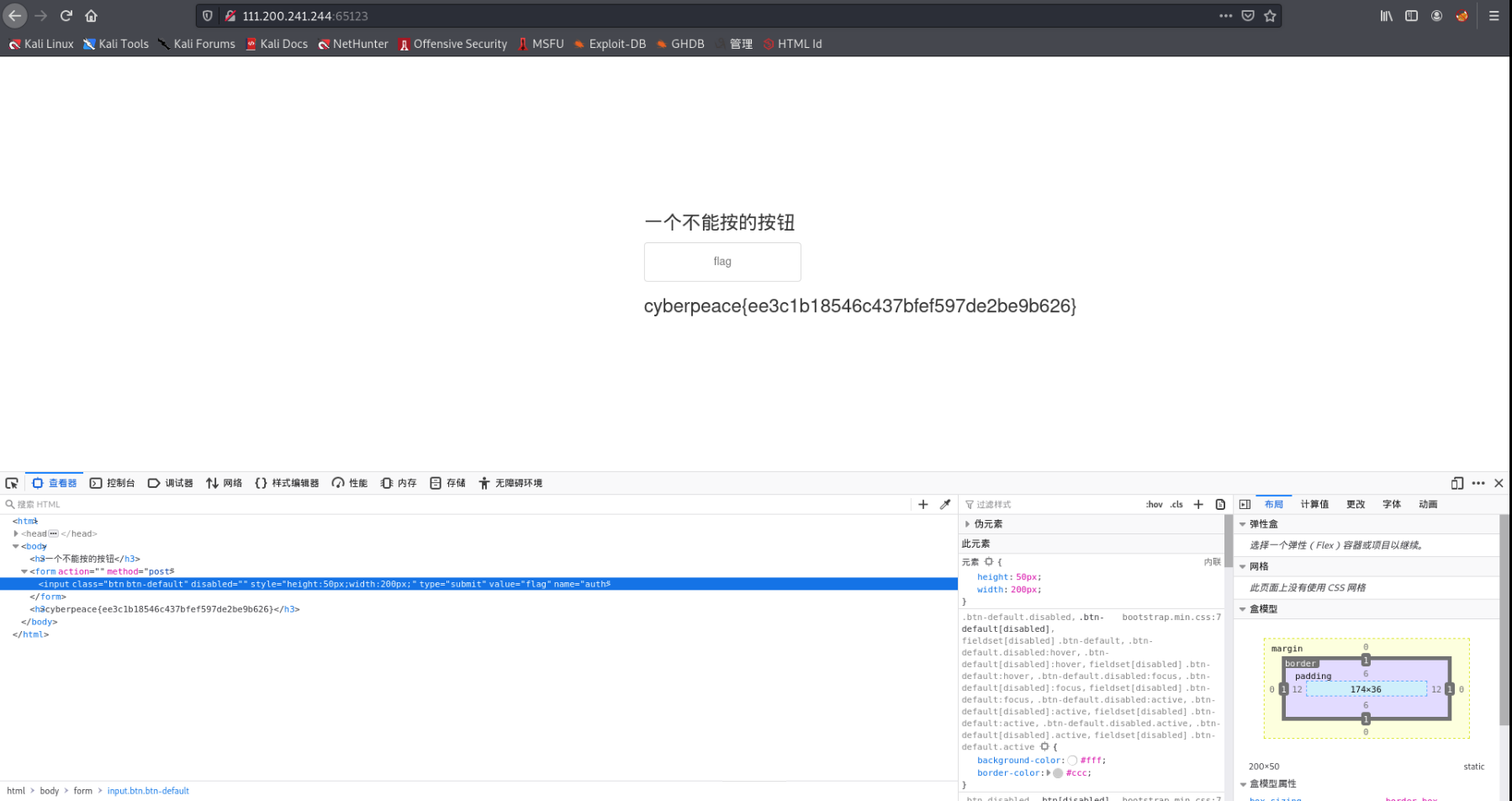The height and width of the screenshot is (801, 1512).
Task: Open the responsive design mode icon
Action: (x=1457, y=483)
